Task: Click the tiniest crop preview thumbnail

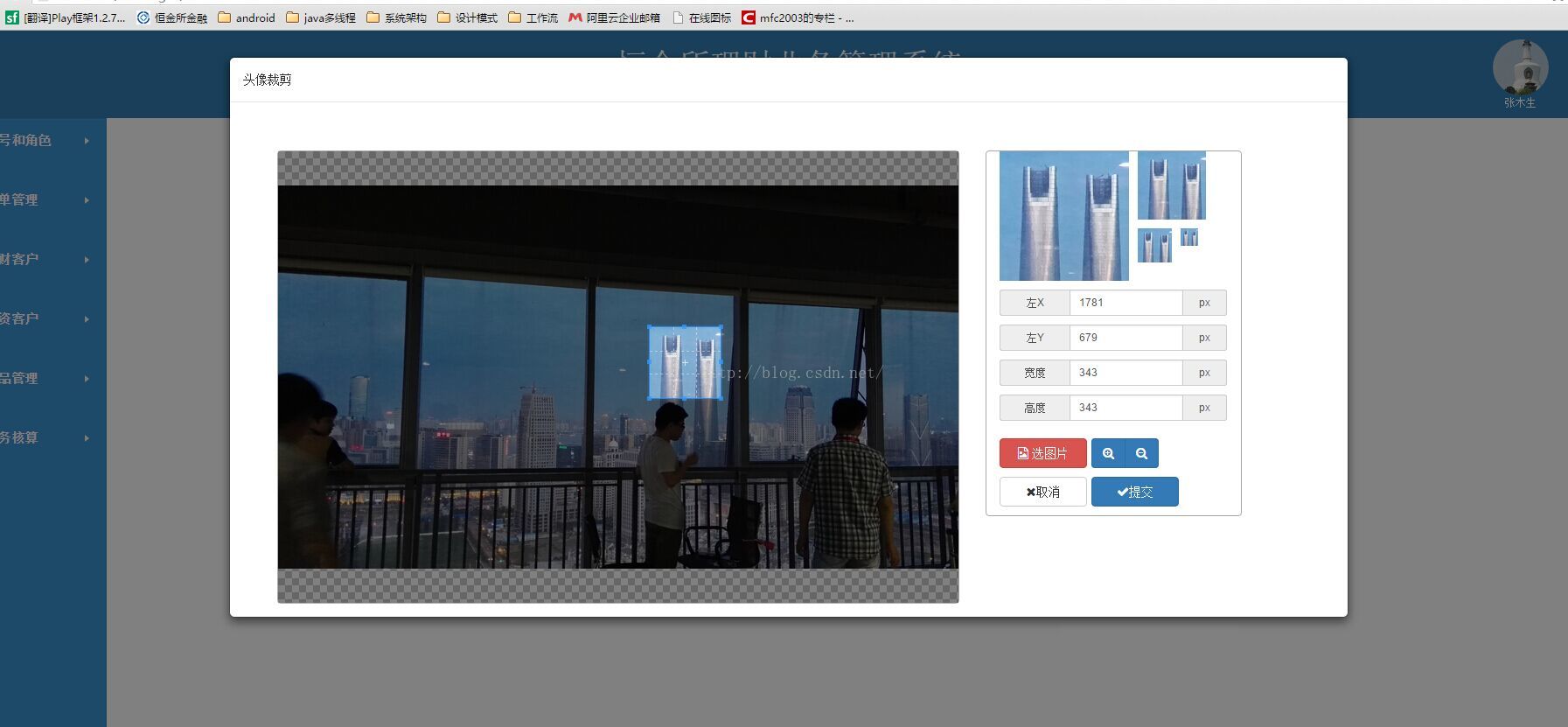Action: 1189,237
